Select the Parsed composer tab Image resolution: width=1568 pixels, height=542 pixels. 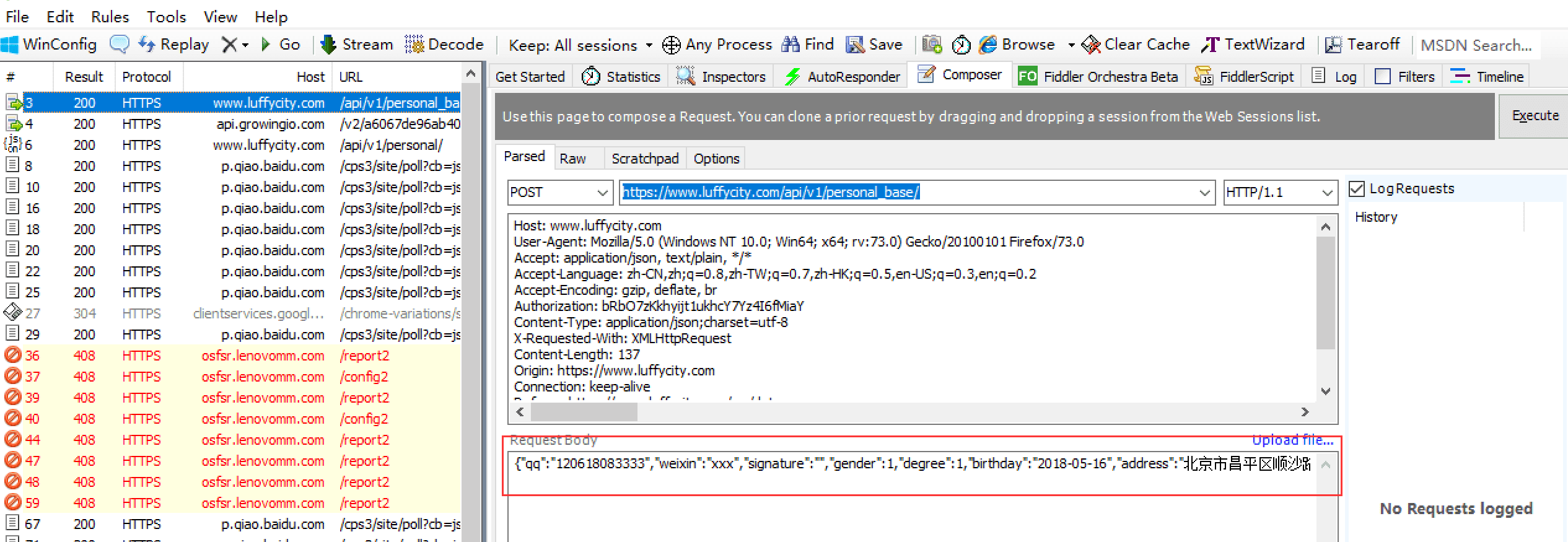point(524,157)
